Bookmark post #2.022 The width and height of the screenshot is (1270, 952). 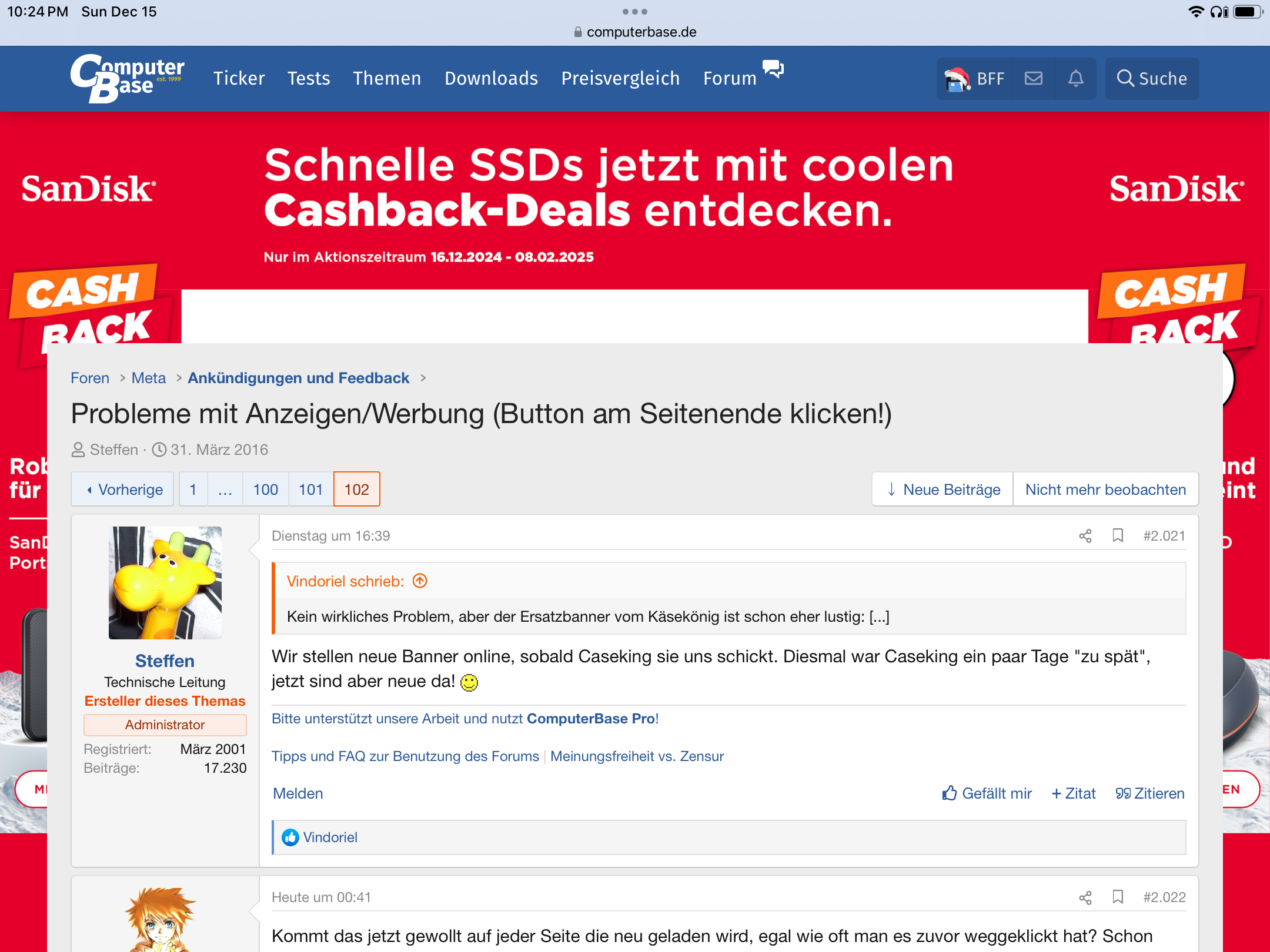click(1118, 897)
